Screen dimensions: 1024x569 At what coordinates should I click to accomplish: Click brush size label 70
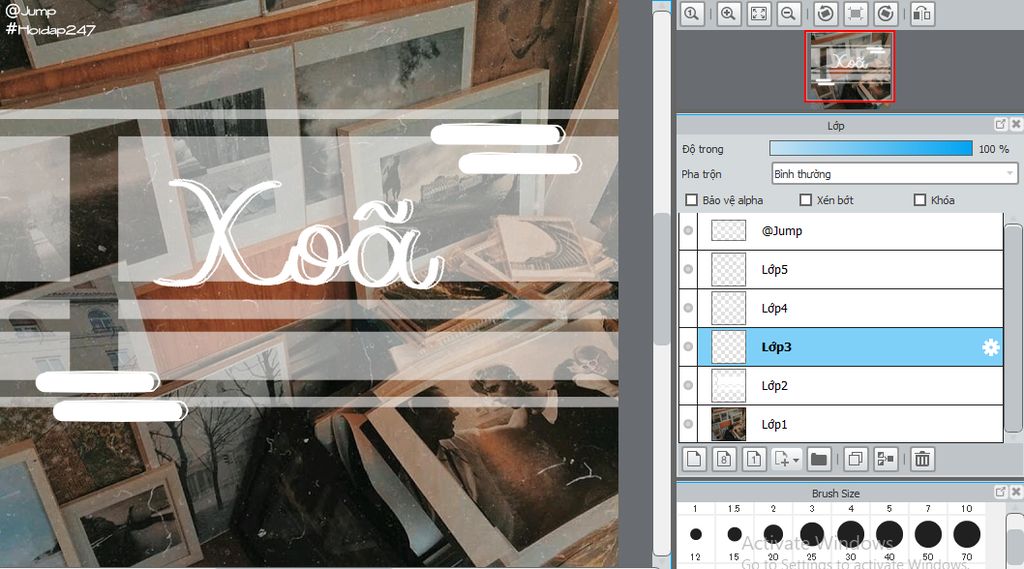pyautogui.click(x=967, y=557)
